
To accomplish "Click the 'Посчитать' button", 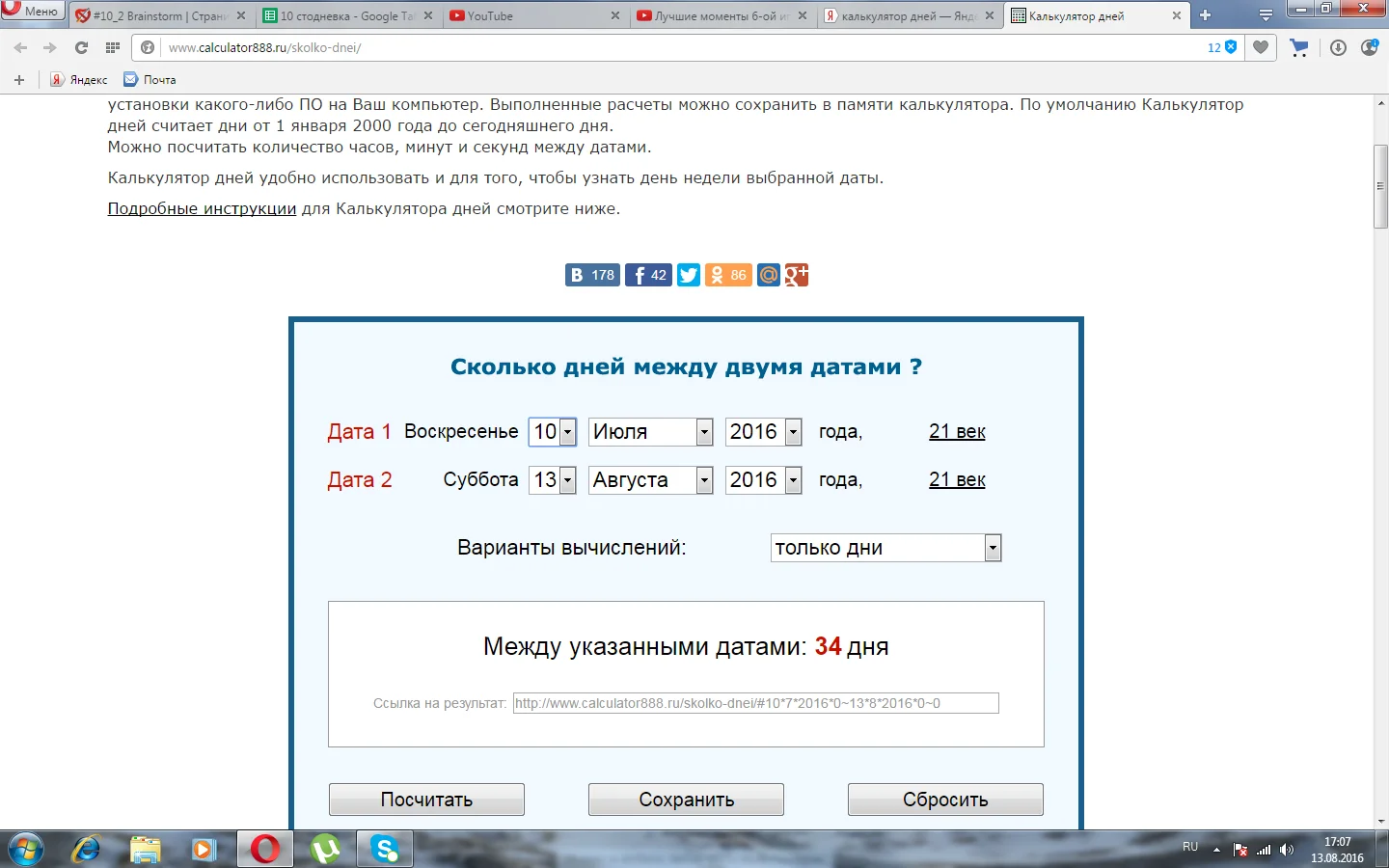I will pos(426,800).
